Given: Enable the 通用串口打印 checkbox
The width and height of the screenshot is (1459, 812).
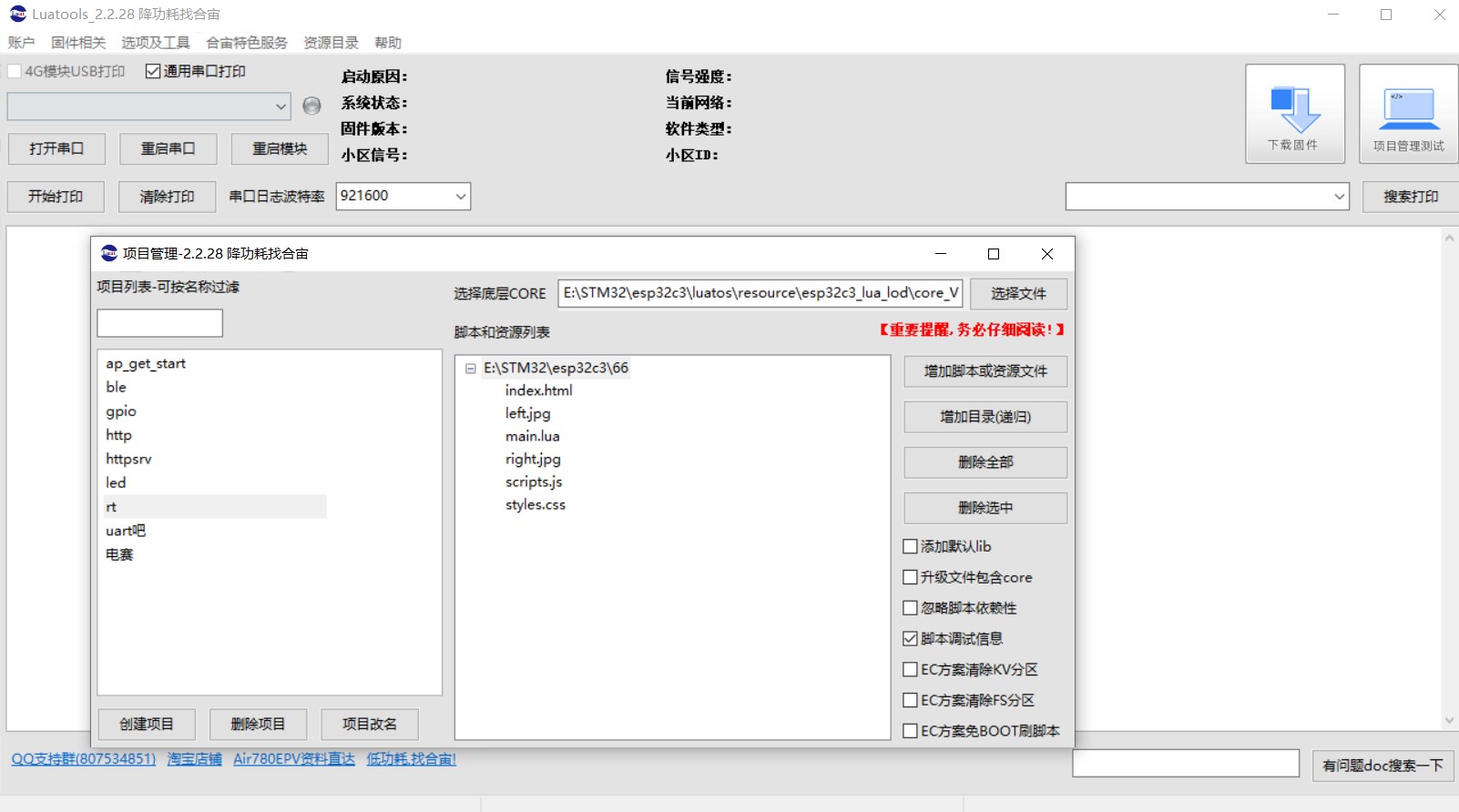Looking at the screenshot, I should 153,71.
